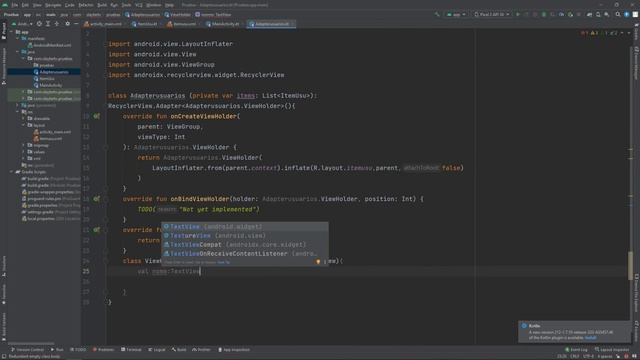Choose TextView (android.widget) completion suggestion
Image resolution: width=640 pixels, height=360 pixels.
point(245,227)
